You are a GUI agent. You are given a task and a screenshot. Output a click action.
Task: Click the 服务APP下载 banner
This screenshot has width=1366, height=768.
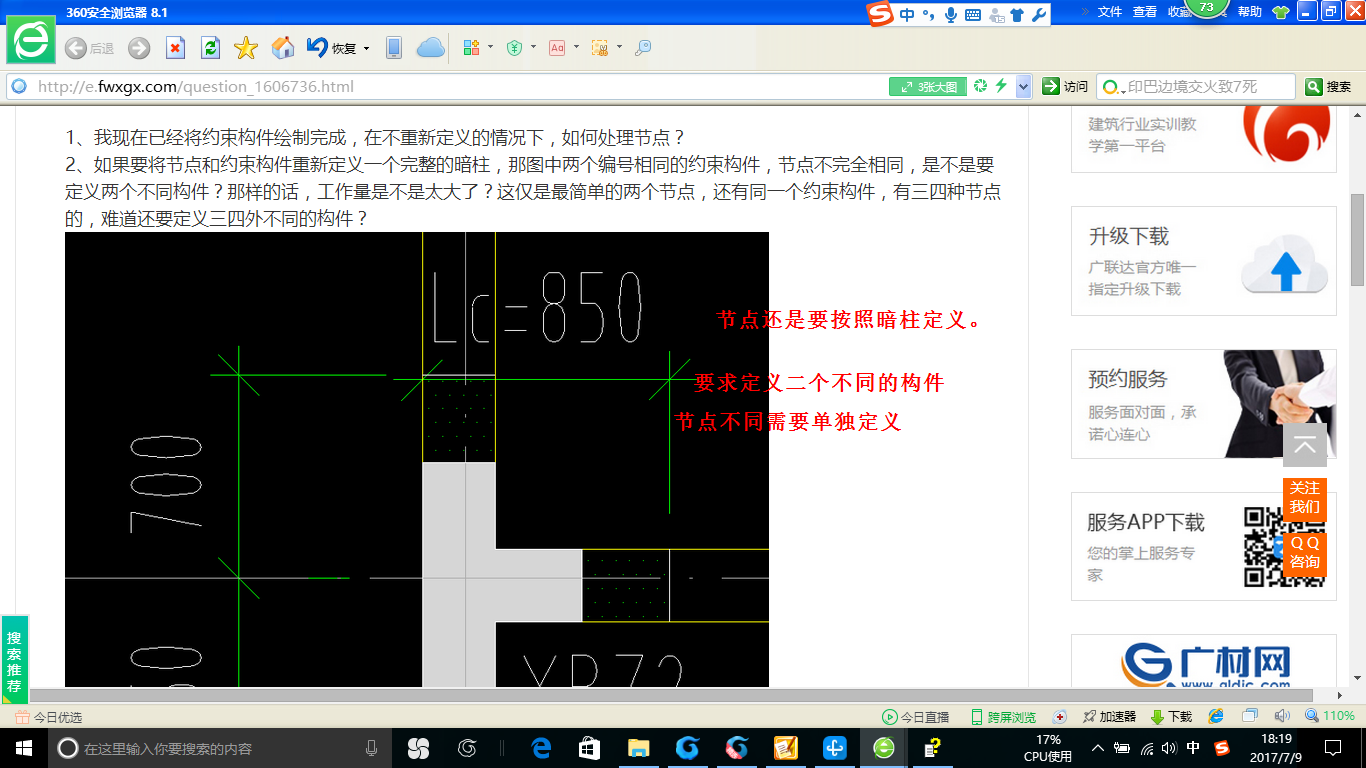1204,546
